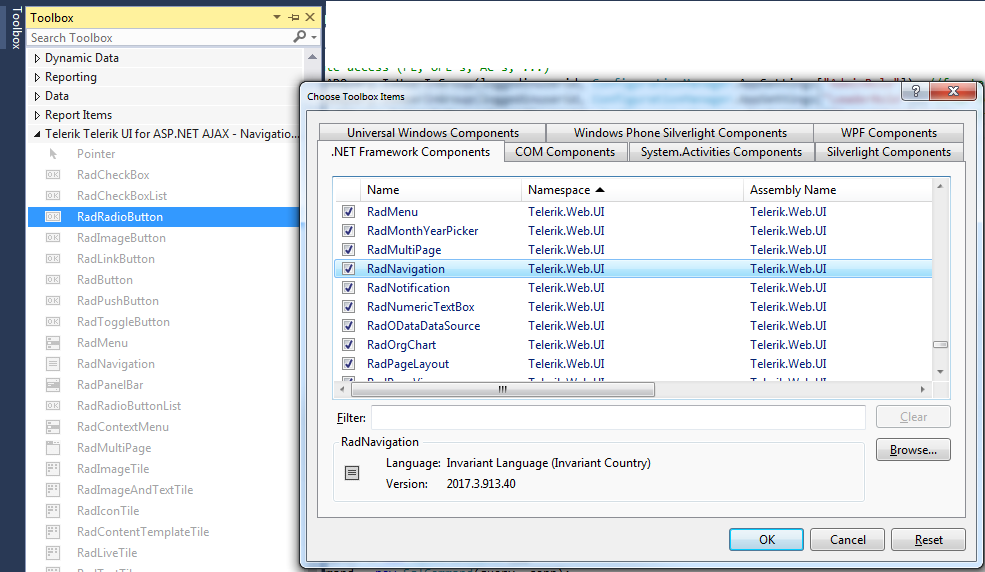Switch to Windows Phone Silverlight Components tab

pos(680,132)
